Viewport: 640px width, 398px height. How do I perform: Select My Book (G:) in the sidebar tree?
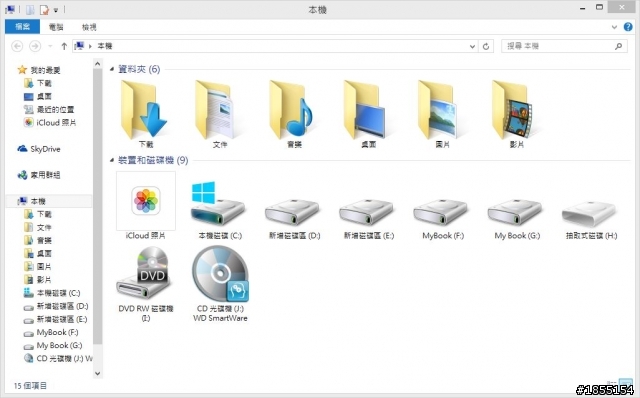(59, 345)
